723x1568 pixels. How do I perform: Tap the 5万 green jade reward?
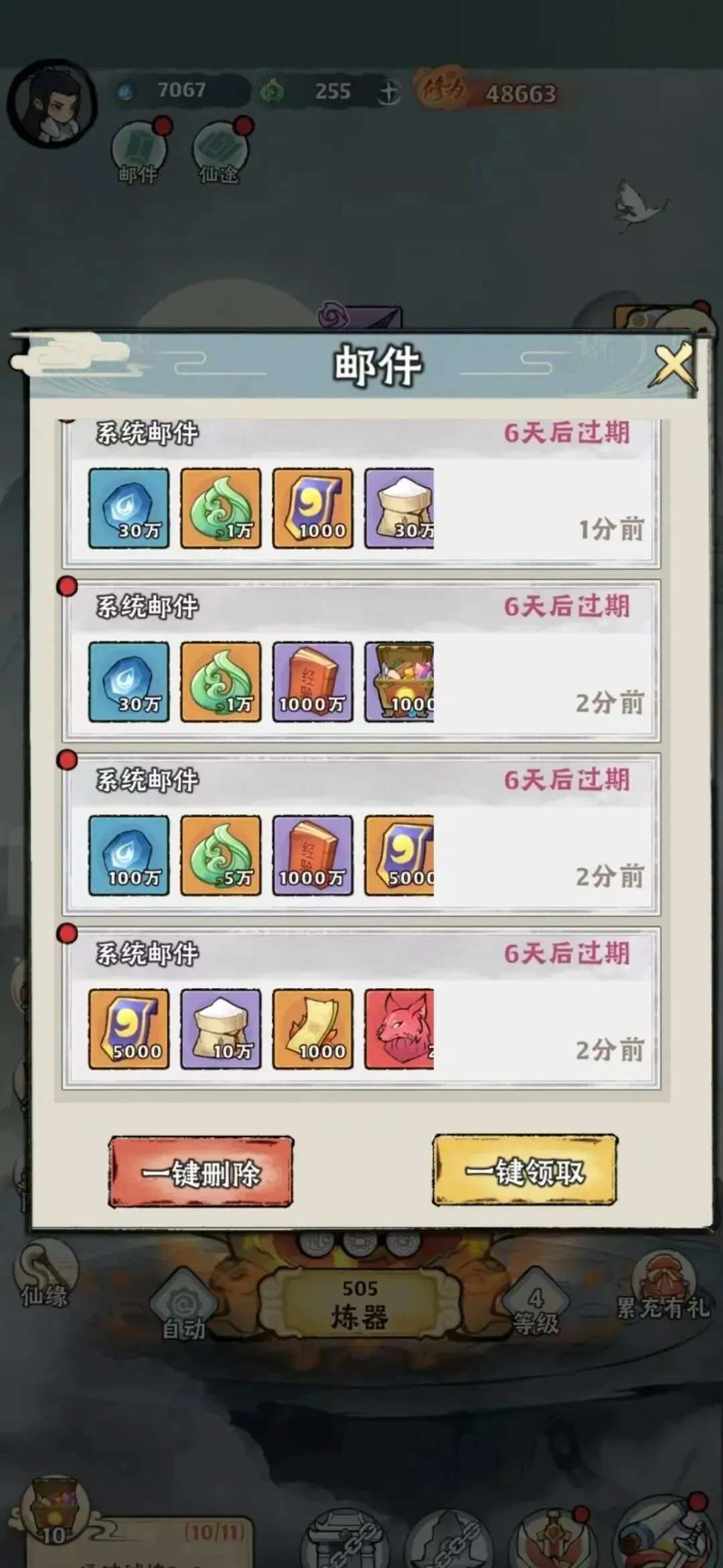(220, 855)
